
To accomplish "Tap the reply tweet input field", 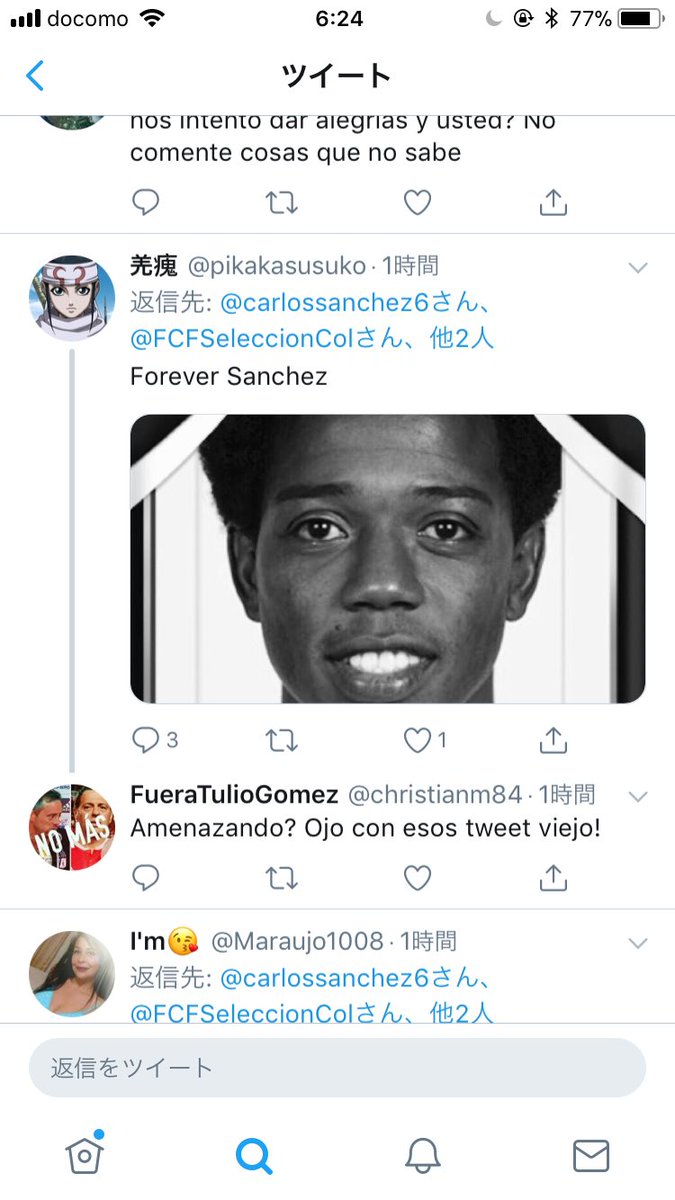I will [x=337, y=1068].
